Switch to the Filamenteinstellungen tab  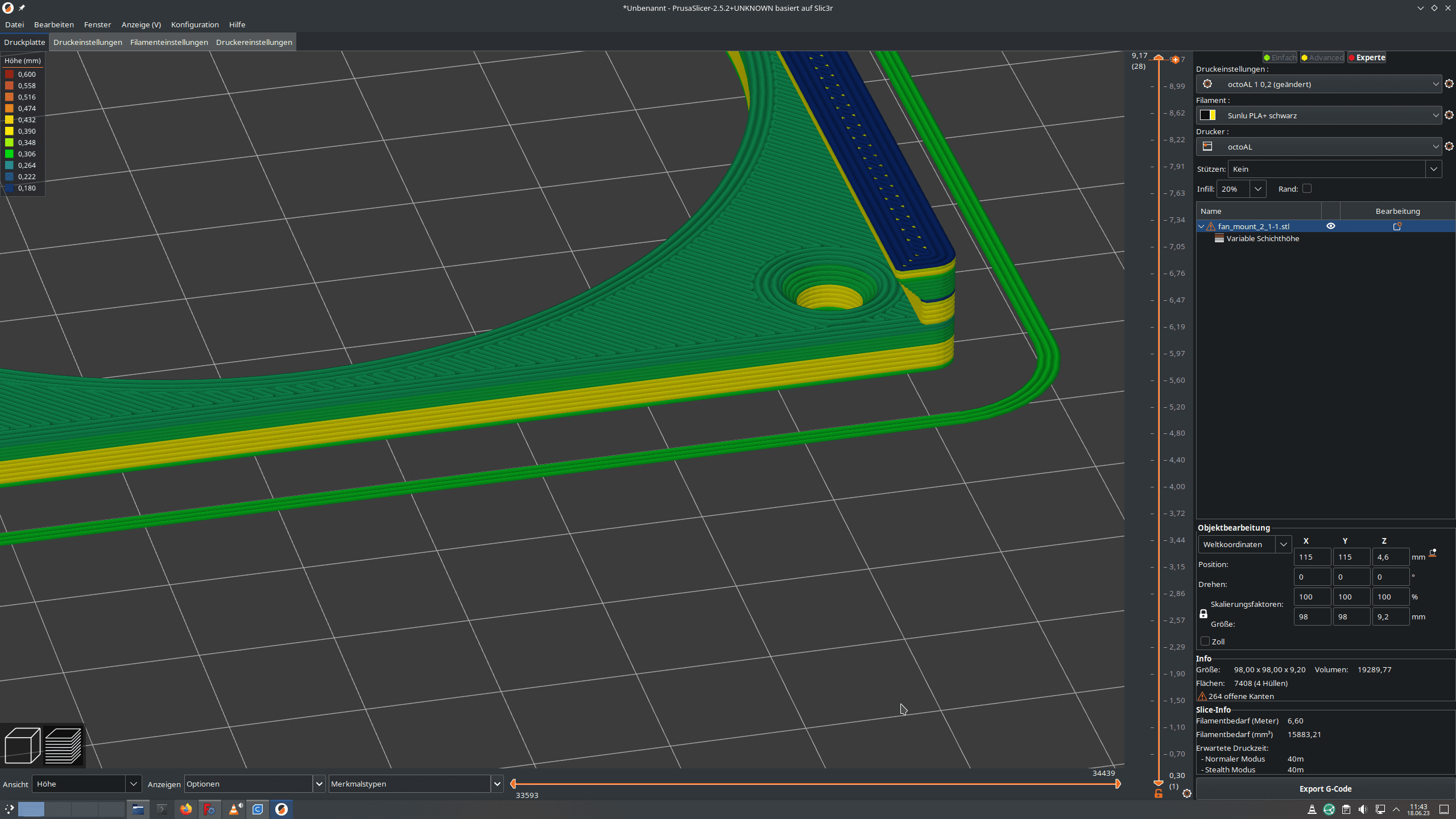[x=169, y=42]
